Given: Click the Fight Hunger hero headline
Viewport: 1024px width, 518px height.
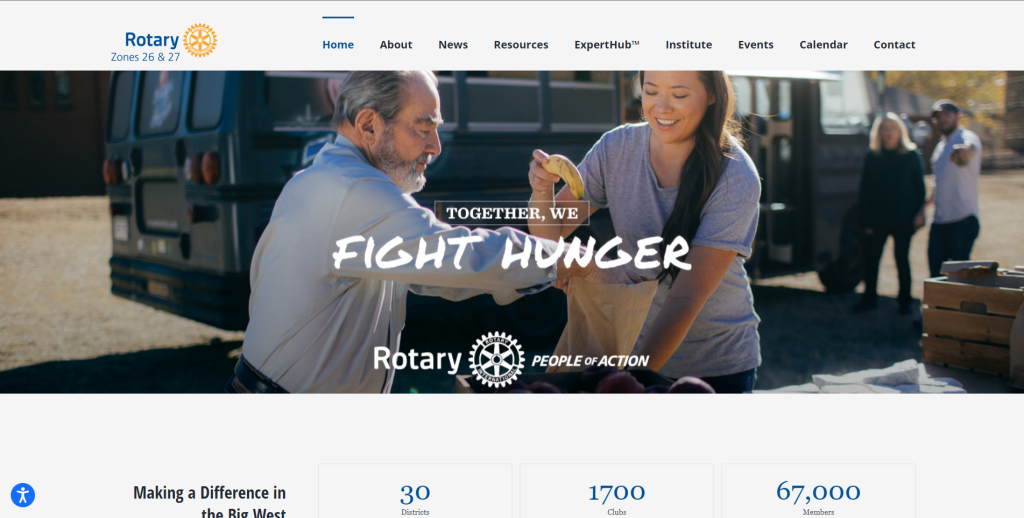Looking at the screenshot, I should [x=511, y=252].
